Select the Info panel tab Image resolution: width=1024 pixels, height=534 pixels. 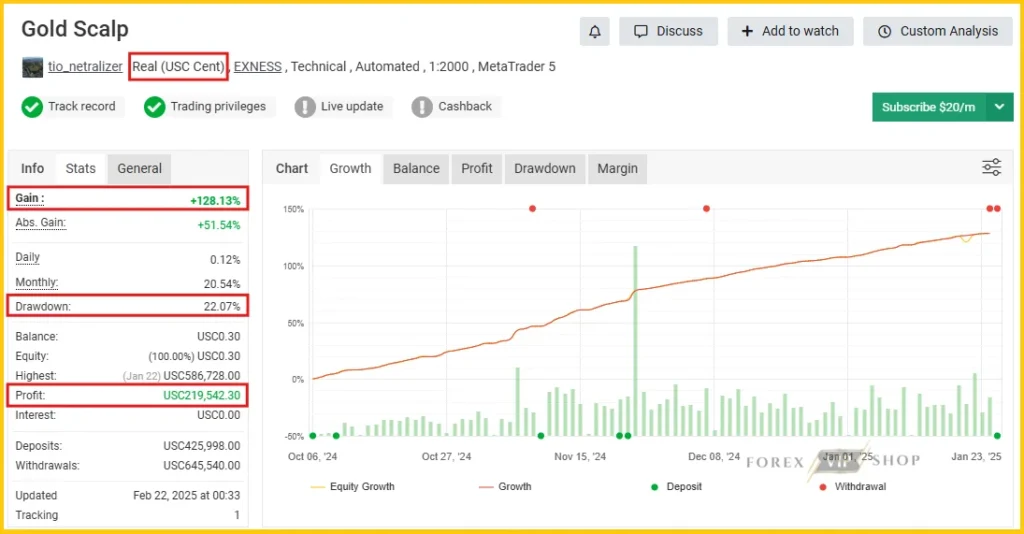[x=32, y=168]
